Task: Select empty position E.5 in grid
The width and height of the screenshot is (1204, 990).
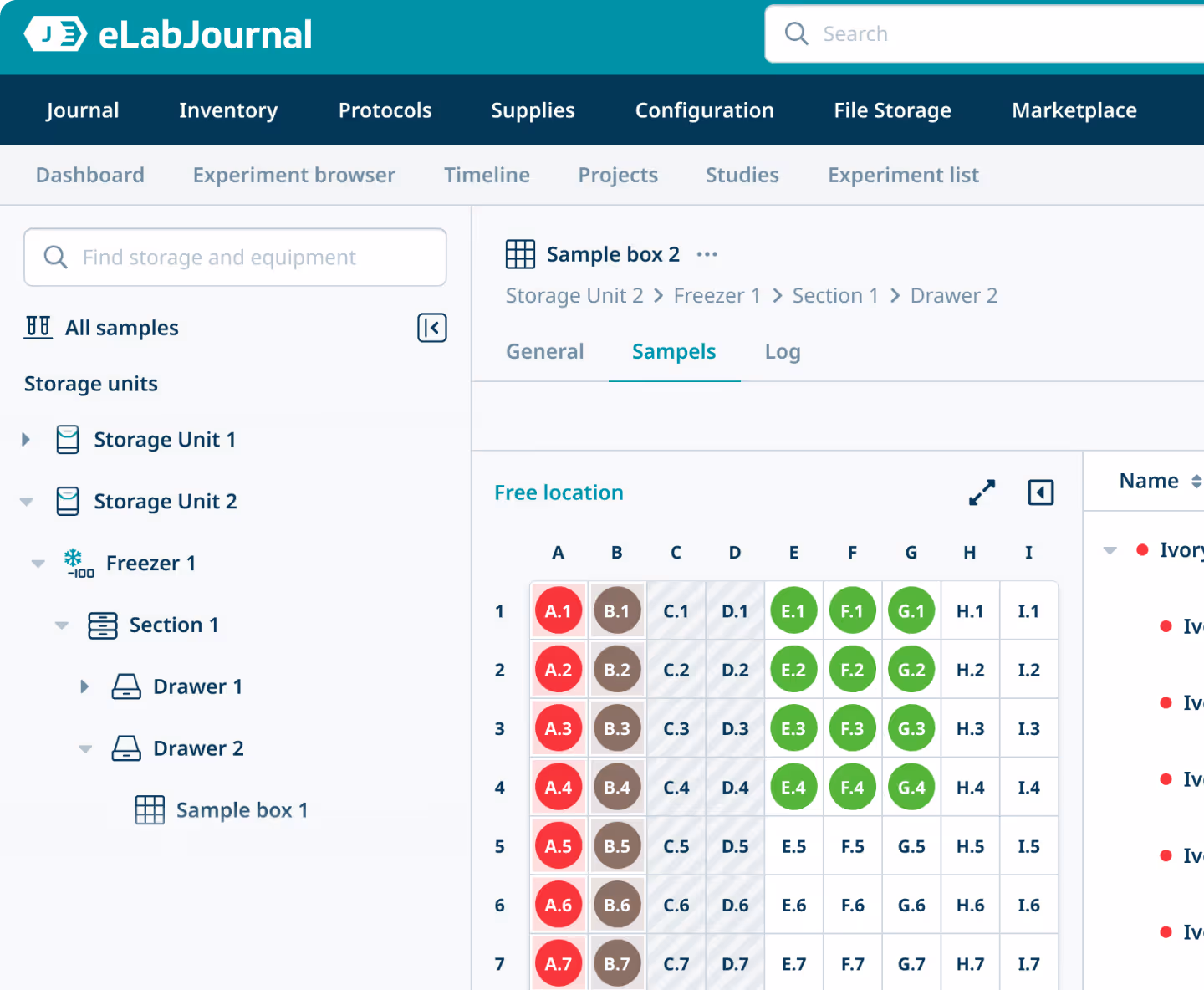Action: [793, 846]
